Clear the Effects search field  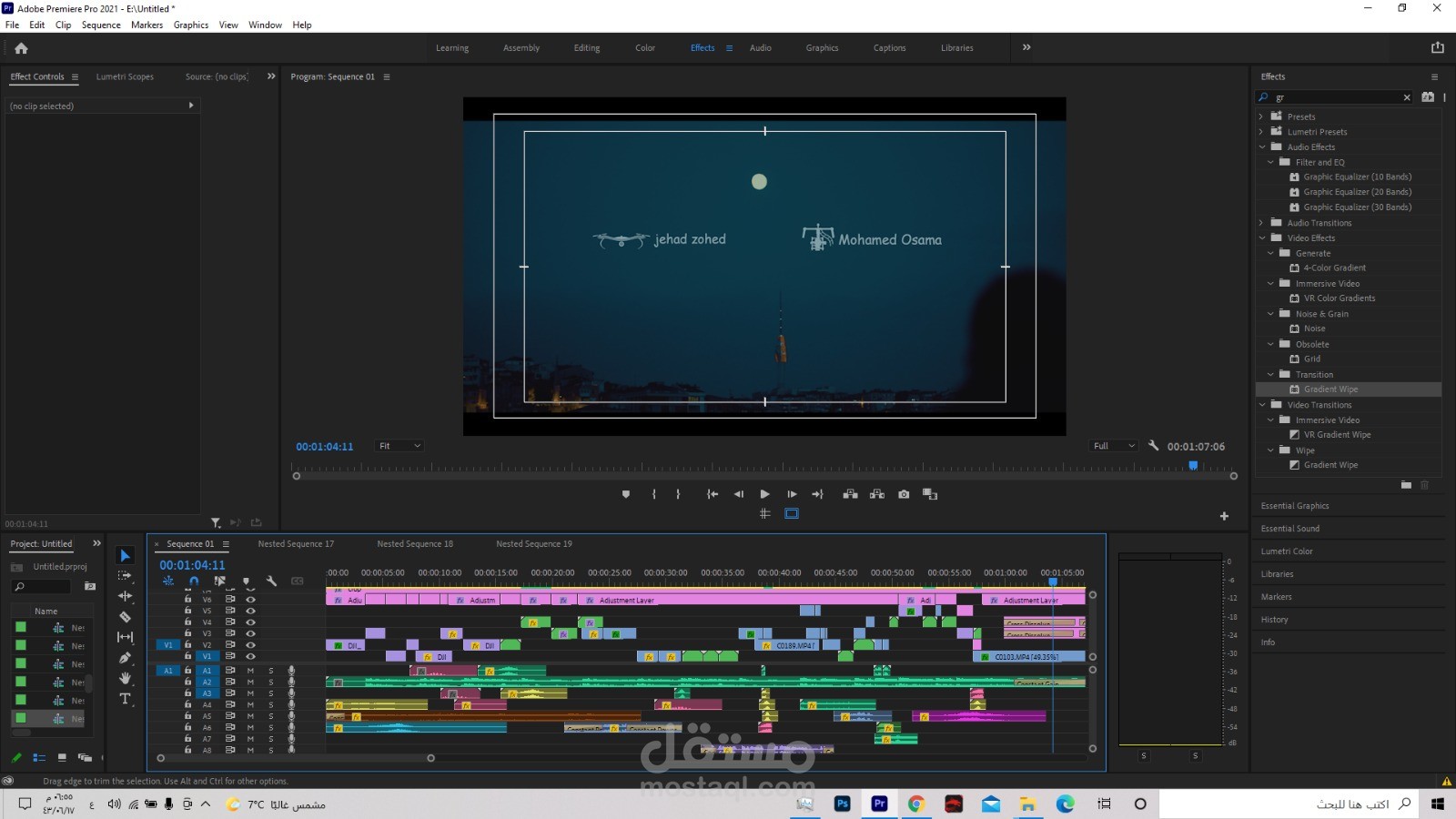pyautogui.click(x=1407, y=97)
